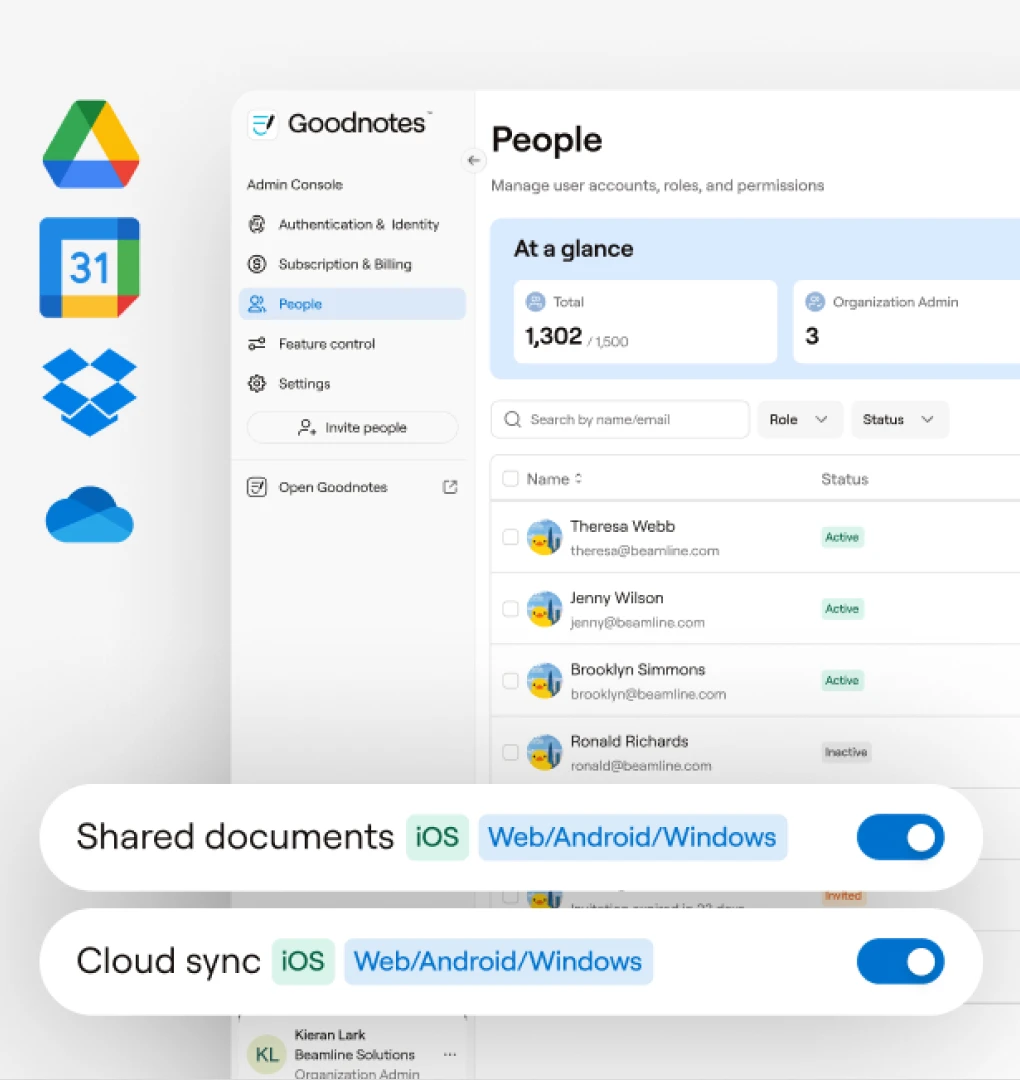This screenshot has width=1020, height=1080.
Task: Click Ronald Richards' Inactive status badge
Action: pos(846,752)
